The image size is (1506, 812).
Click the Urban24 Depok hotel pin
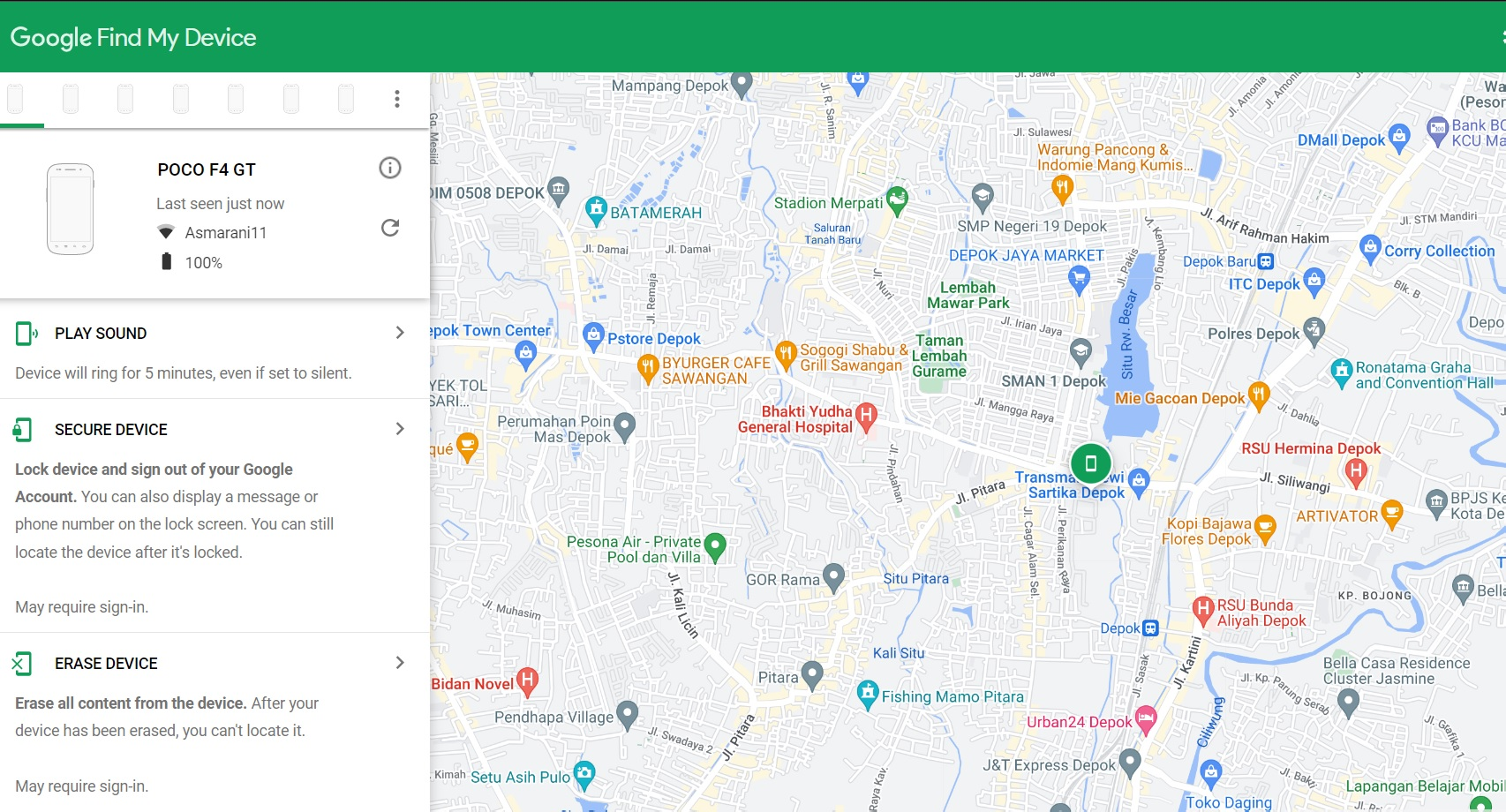click(1146, 721)
